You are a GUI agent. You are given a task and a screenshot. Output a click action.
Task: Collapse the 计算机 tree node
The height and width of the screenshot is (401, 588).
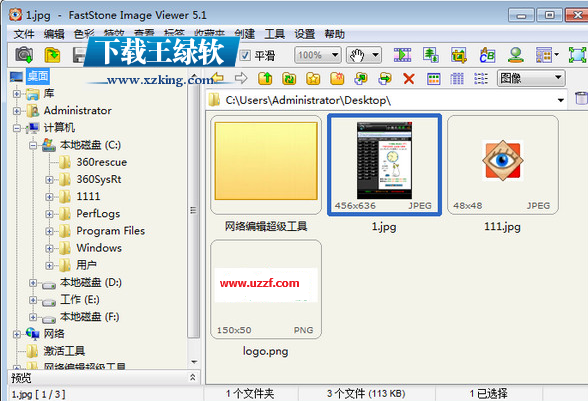[16, 128]
